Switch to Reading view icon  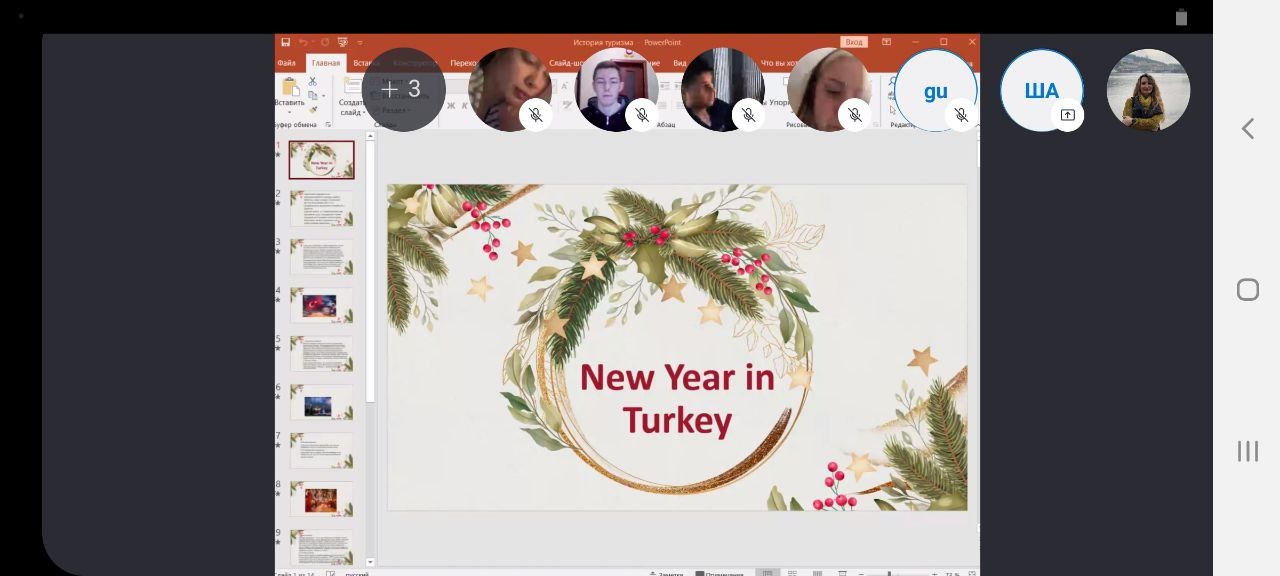[x=818, y=573]
